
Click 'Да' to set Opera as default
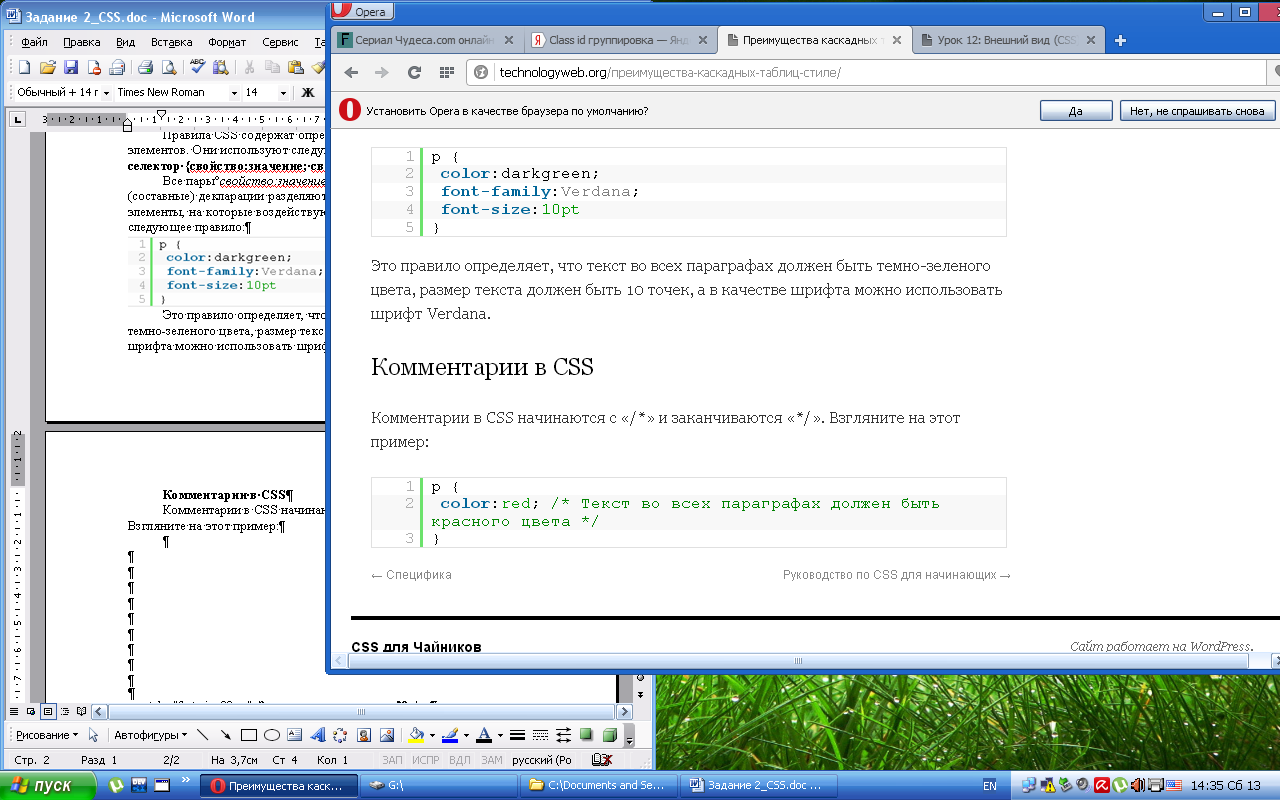click(x=1076, y=111)
